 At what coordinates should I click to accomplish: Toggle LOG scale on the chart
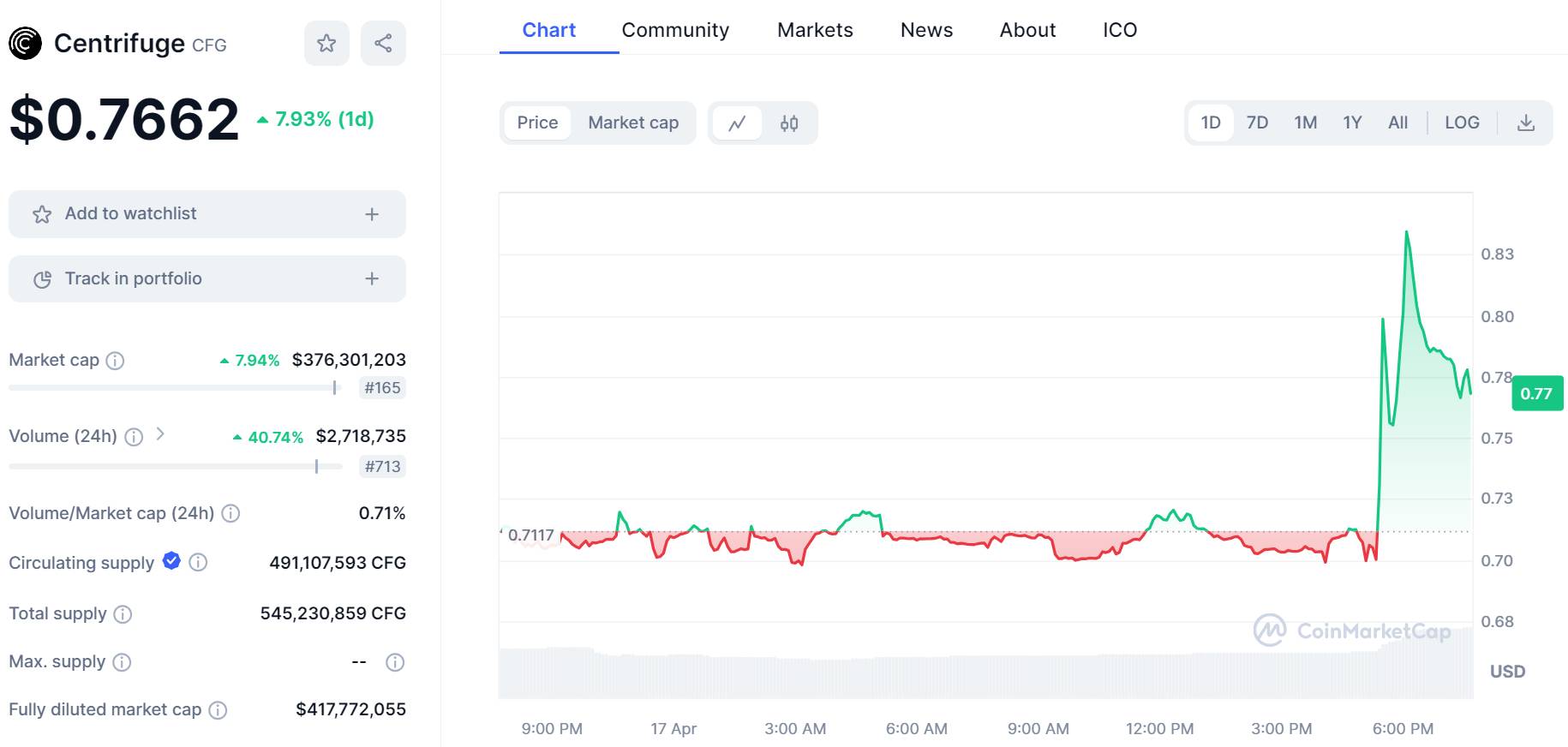pyautogui.click(x=1462, y=123)
